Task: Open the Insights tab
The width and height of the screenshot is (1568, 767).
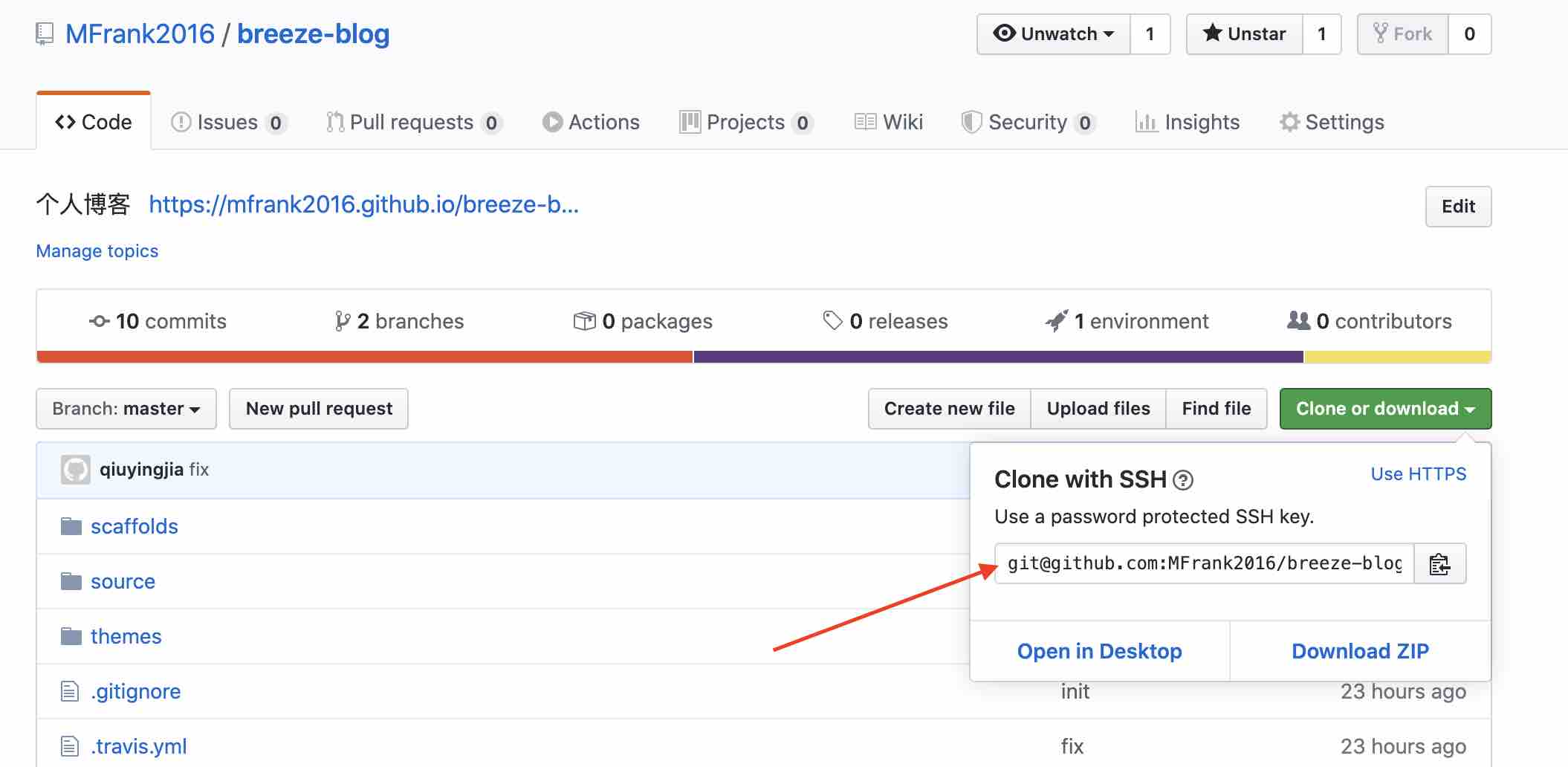Action: point(1188,122)
